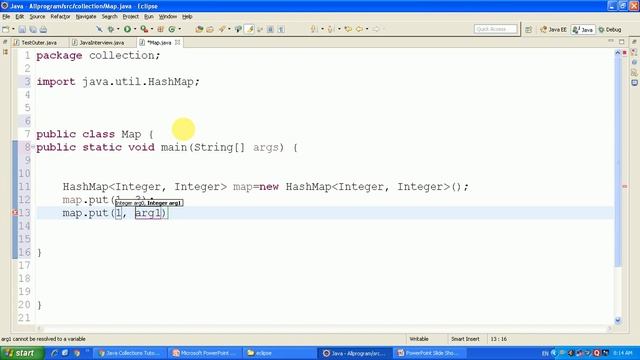640x360 pixels.
Task: Open the Help menu
Action: (x=187, y=17)
